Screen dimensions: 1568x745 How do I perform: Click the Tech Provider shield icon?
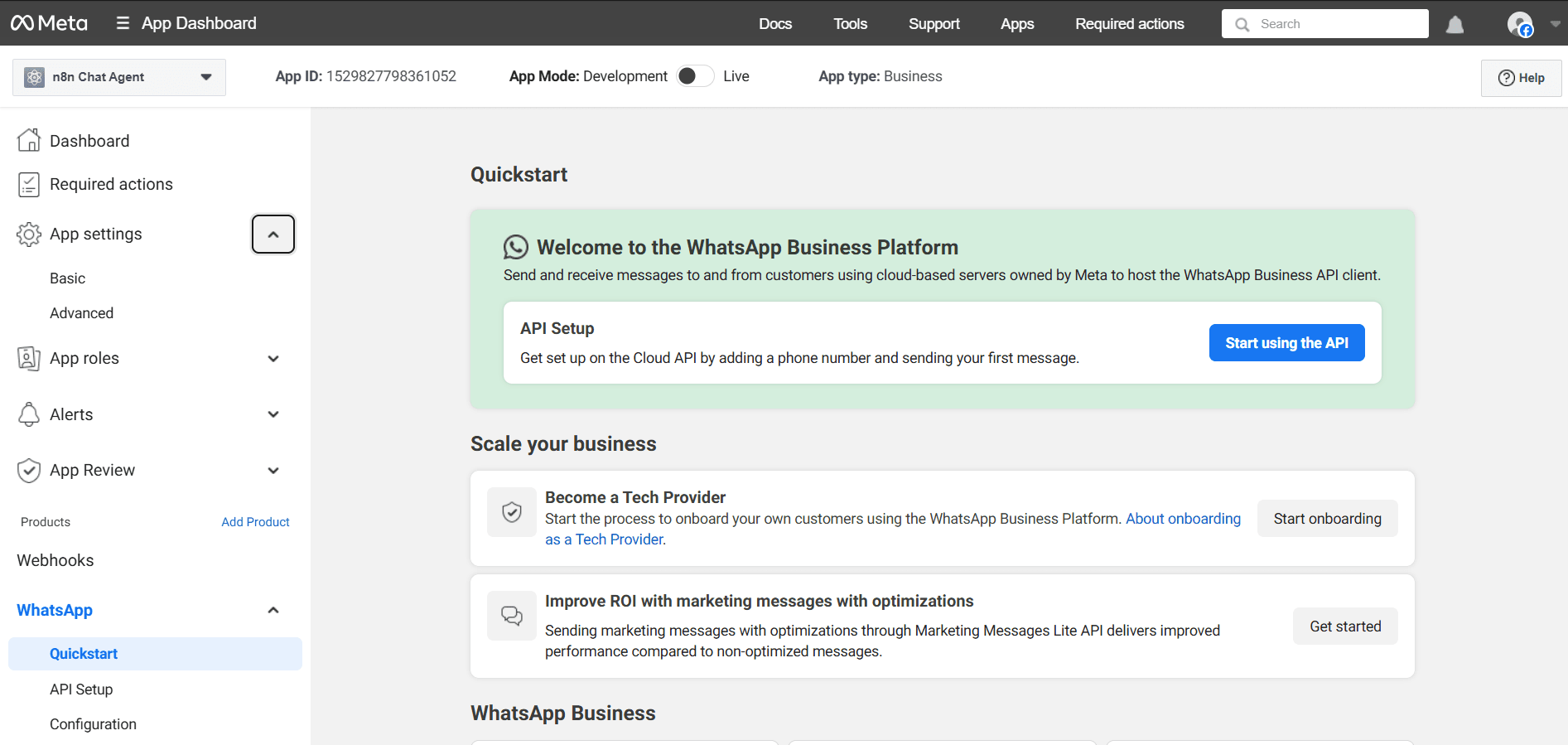click(512, 512)
